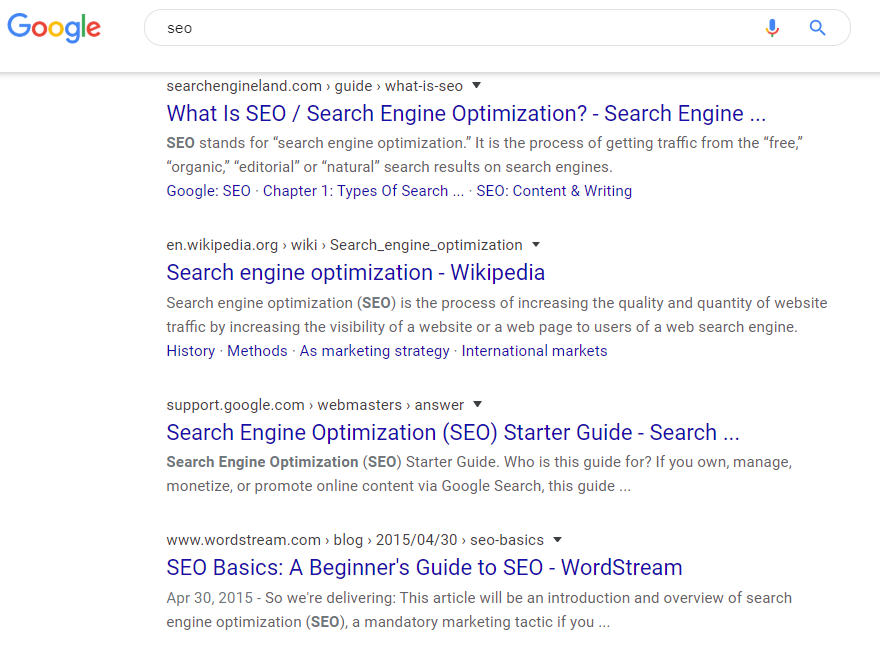The width and height of the screenshot is (880, 652).
Task: Follow the Google: SEO sitelink
Action: click(208, 191)
